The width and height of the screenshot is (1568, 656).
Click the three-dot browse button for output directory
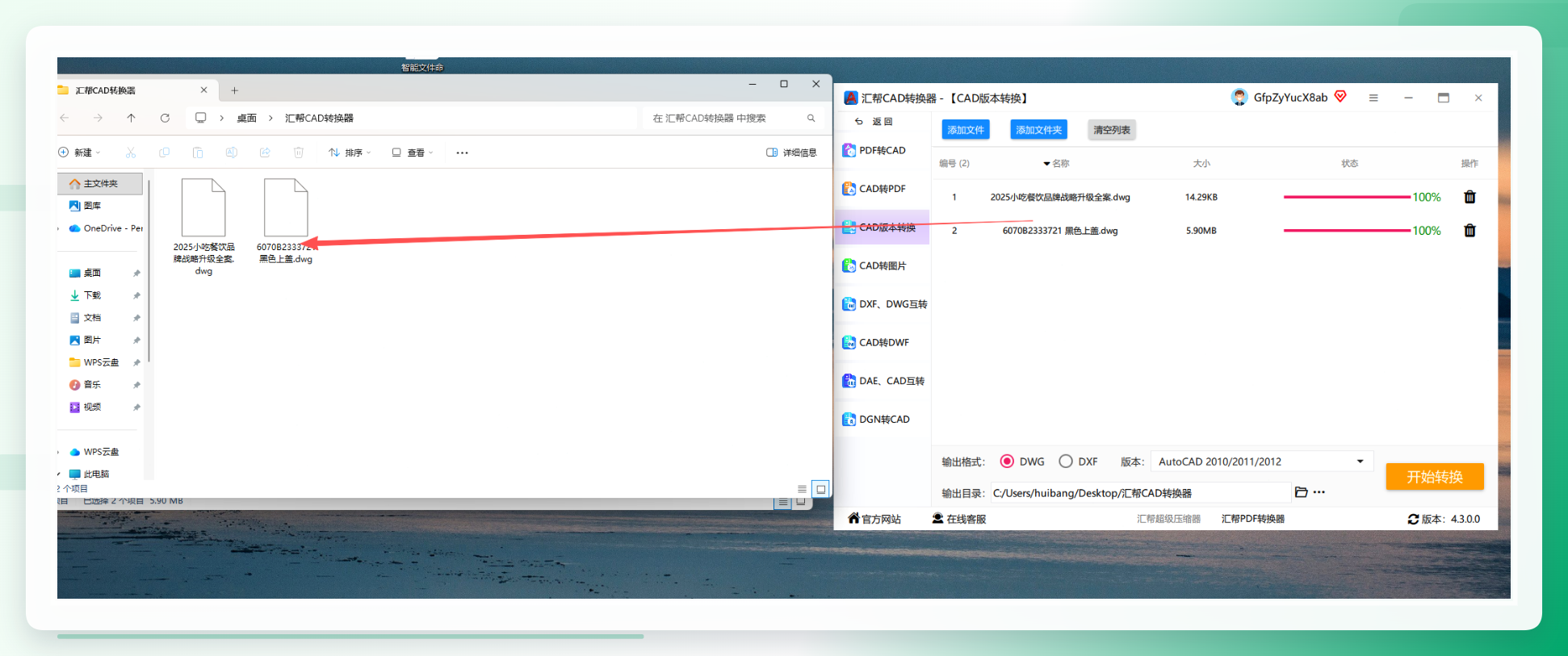coord(1319,492)
